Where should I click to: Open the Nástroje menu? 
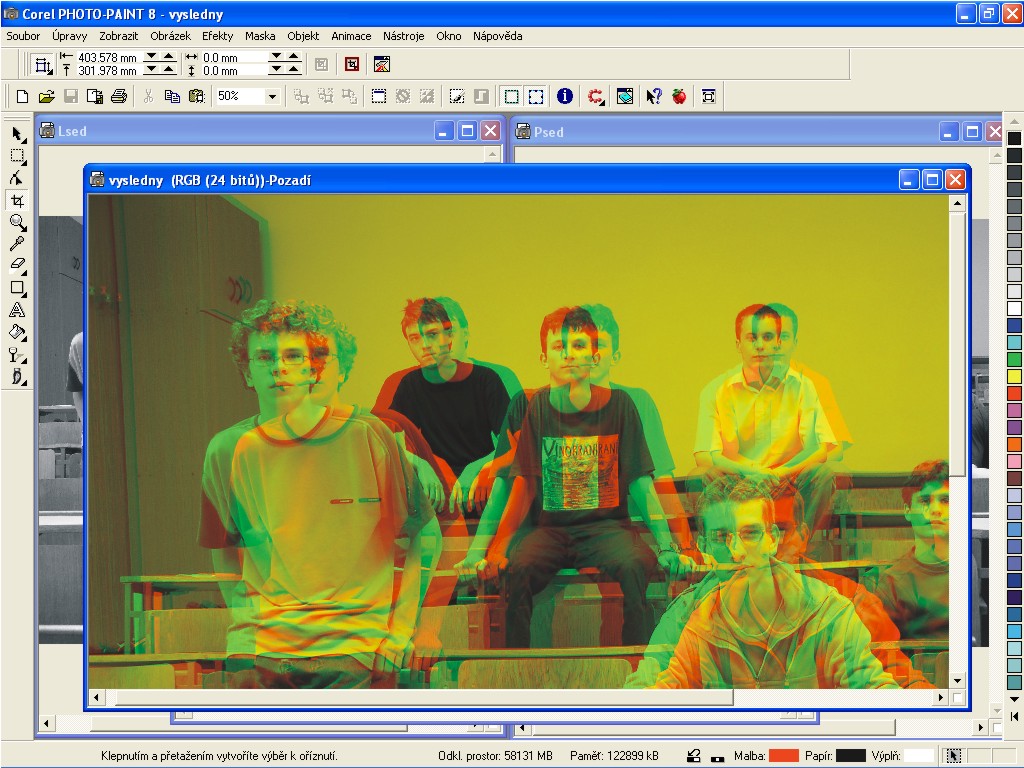(x=403, y=36)
